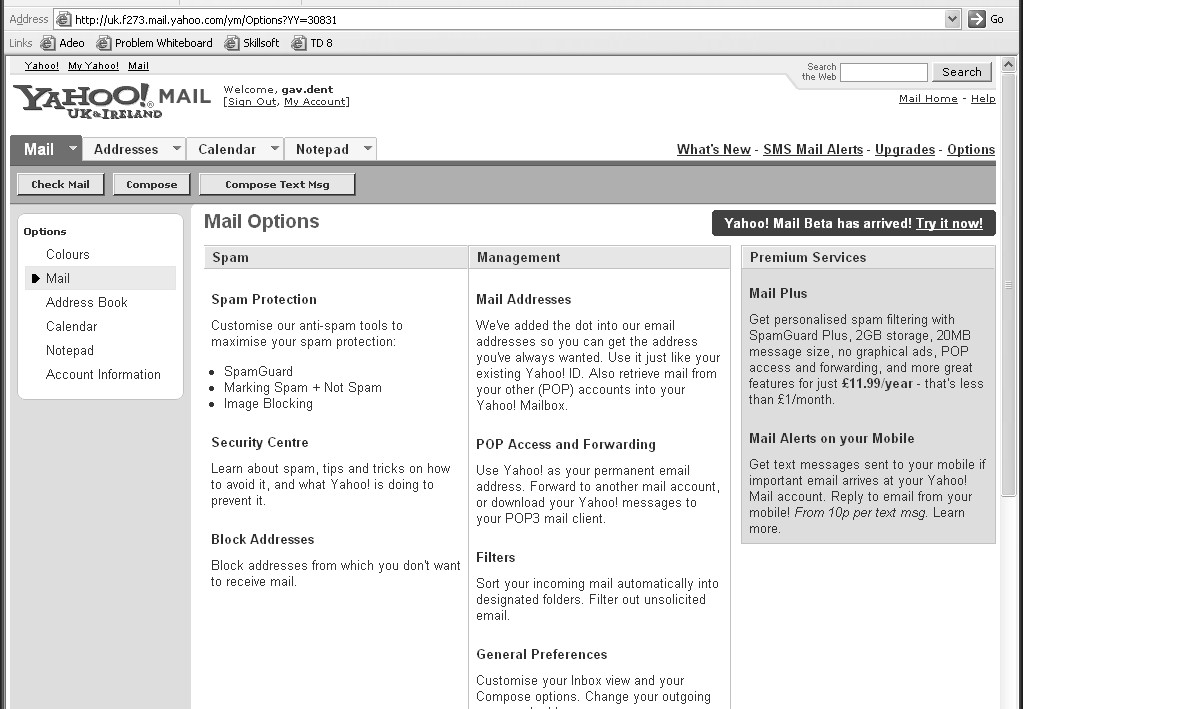Expand the Mail tab dropdown arrow
The height and width of the screenshot is (709, 1181).
click(x=73, y=148)
